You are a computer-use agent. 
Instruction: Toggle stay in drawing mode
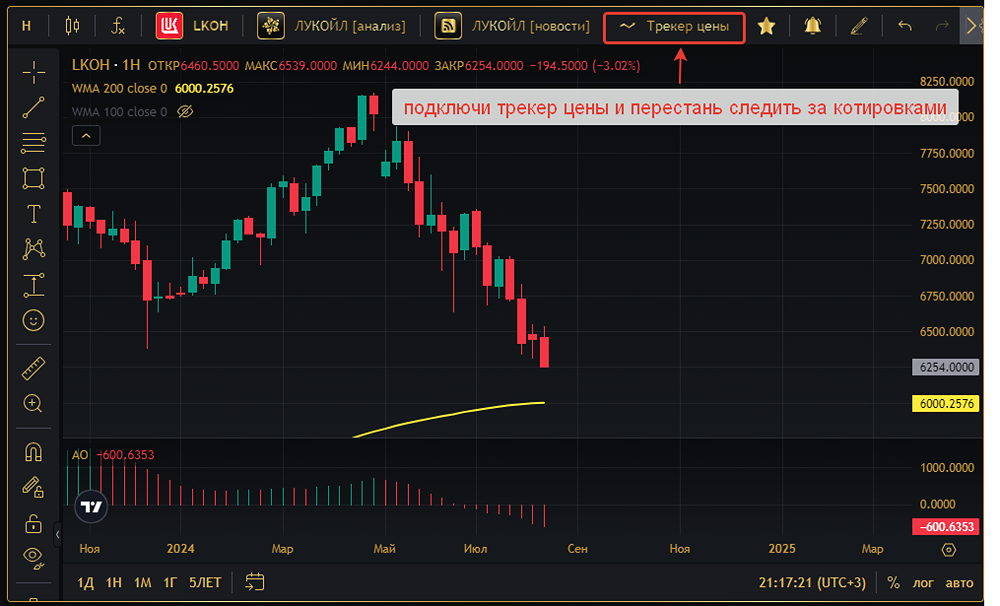[33, 487]
